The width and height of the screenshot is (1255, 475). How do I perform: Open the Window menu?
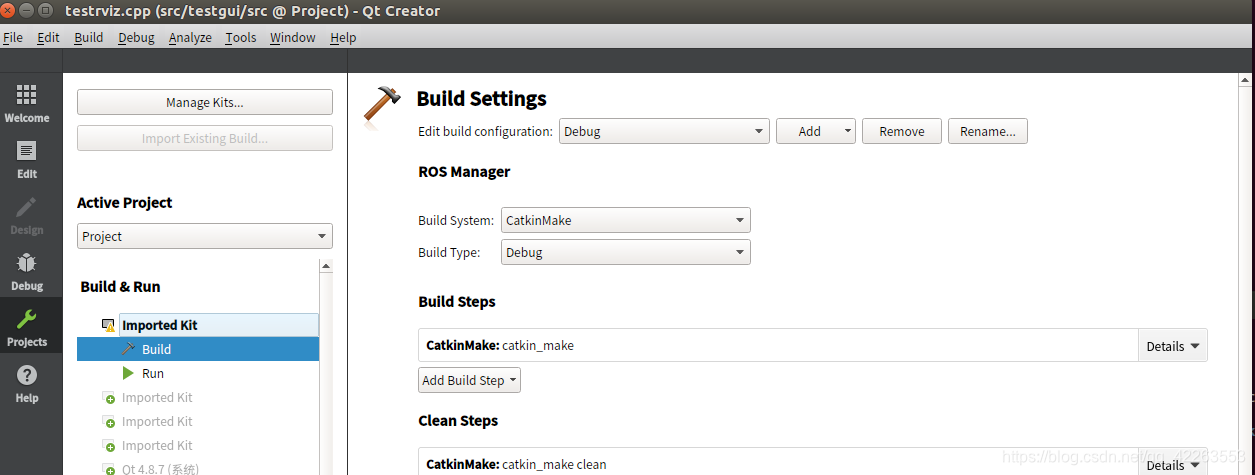pyautogui.click(x=292, y=37)
